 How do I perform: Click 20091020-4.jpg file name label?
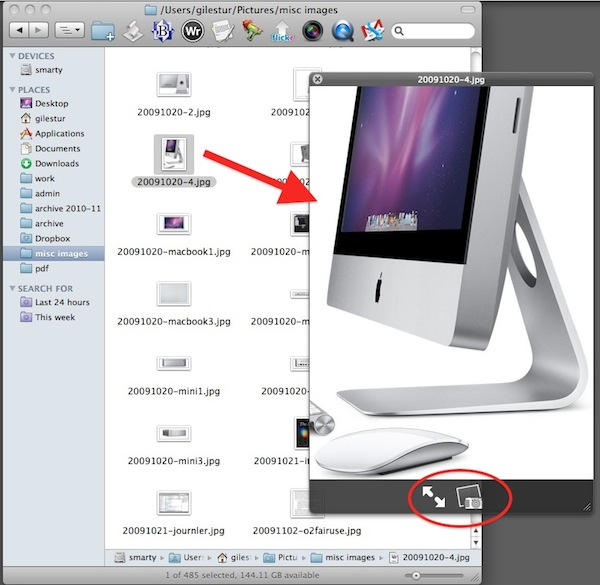174,182
